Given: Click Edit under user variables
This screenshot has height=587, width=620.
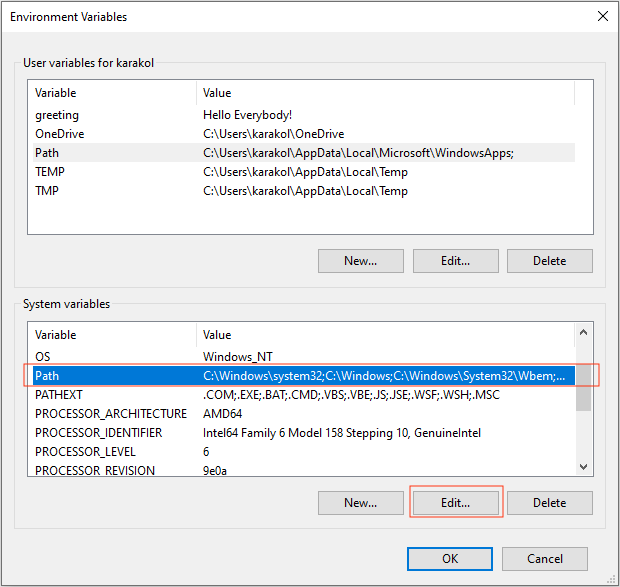Looking at the screenshot, I should coord(456,261).
